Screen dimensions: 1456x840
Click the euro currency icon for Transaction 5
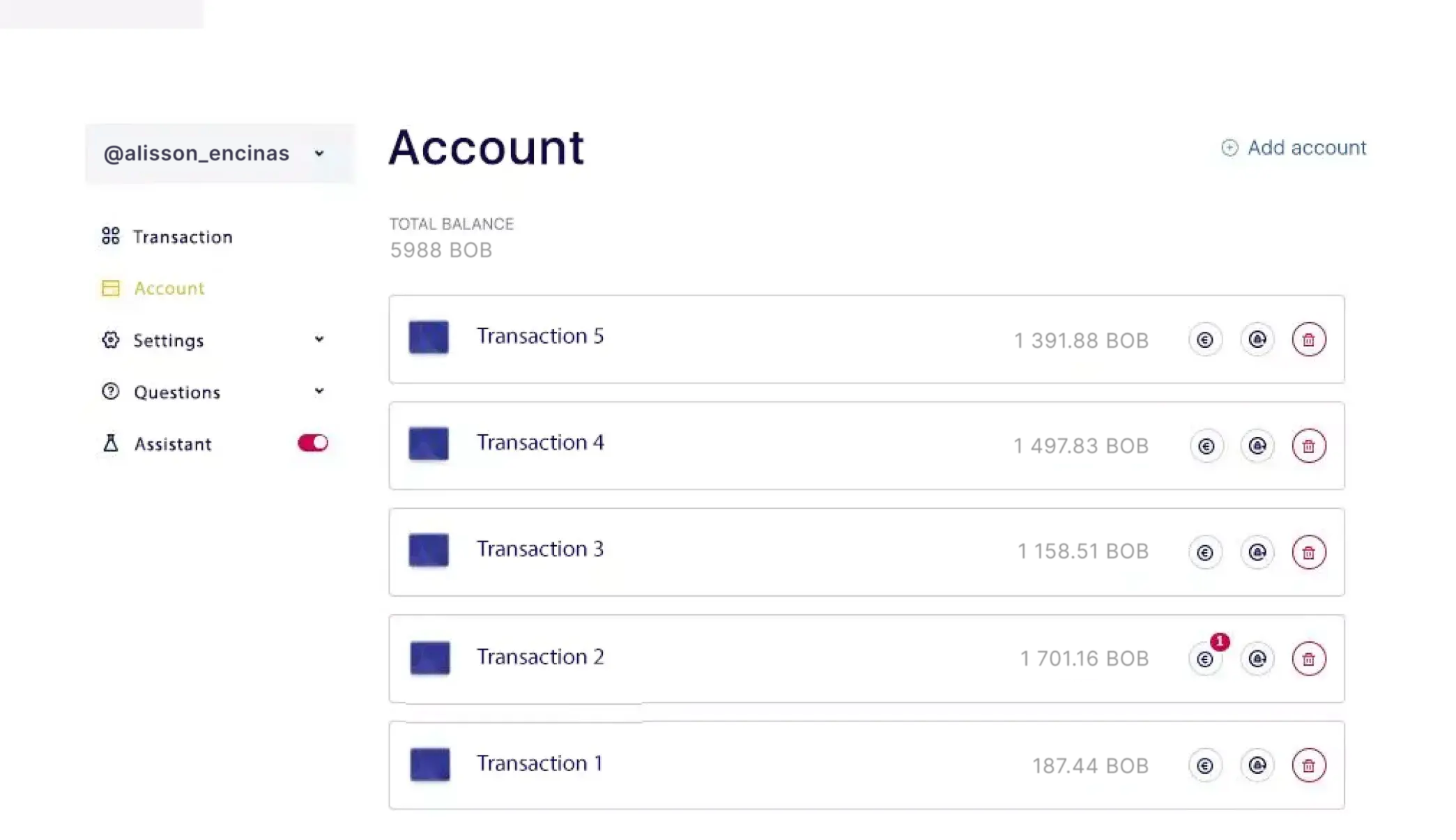[x=1205, y=339]
